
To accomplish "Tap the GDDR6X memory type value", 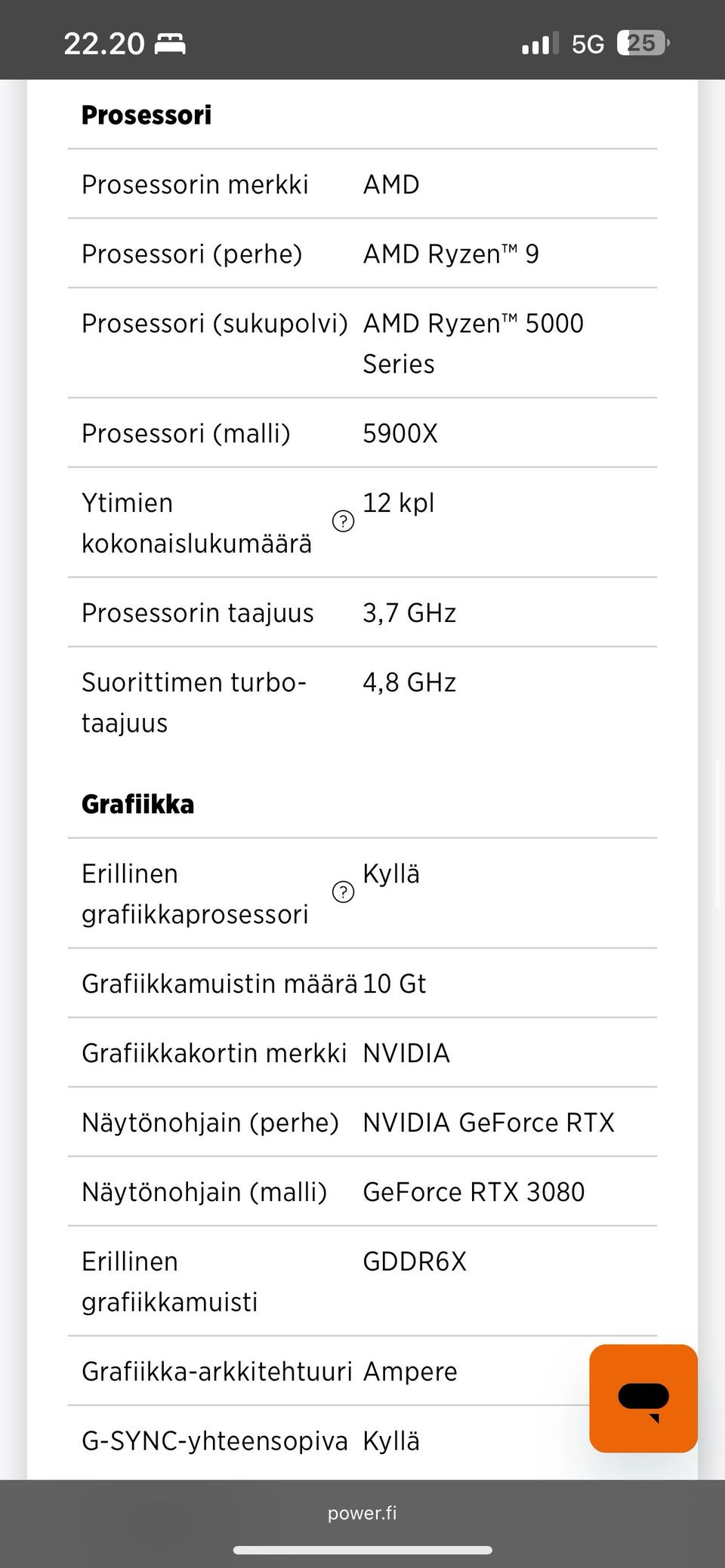I will pyautogui.click(x=415, y=1261).
